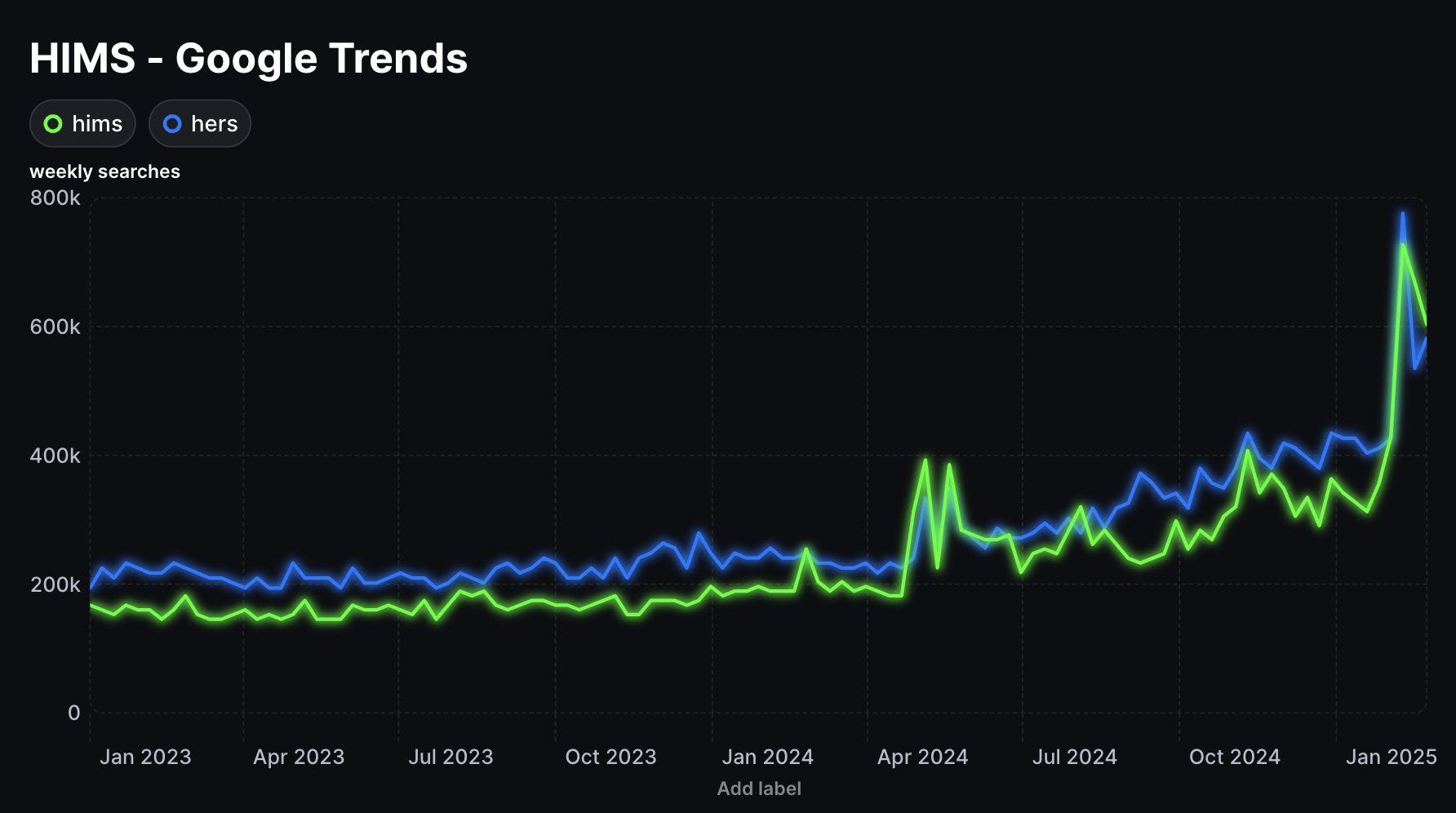Click the Add label placeholder text
This screenshot has width=1456, height=813.
759,789
